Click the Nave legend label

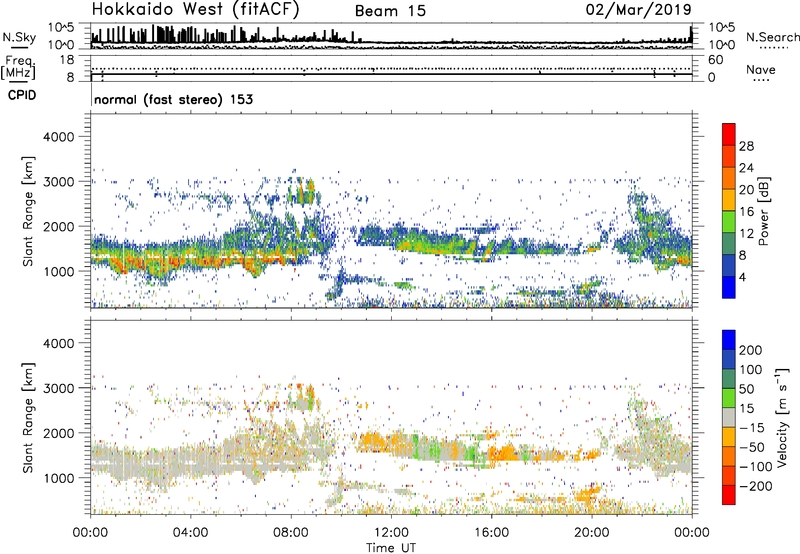tap(761, 69)
